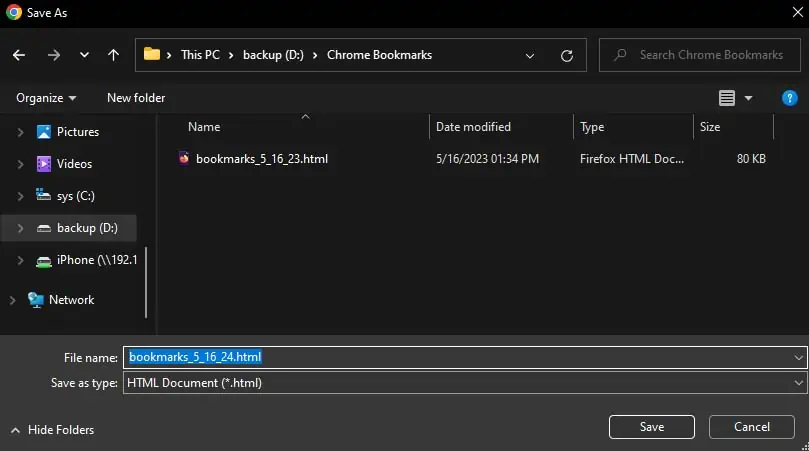Change view layout icon

pos(726,98)
